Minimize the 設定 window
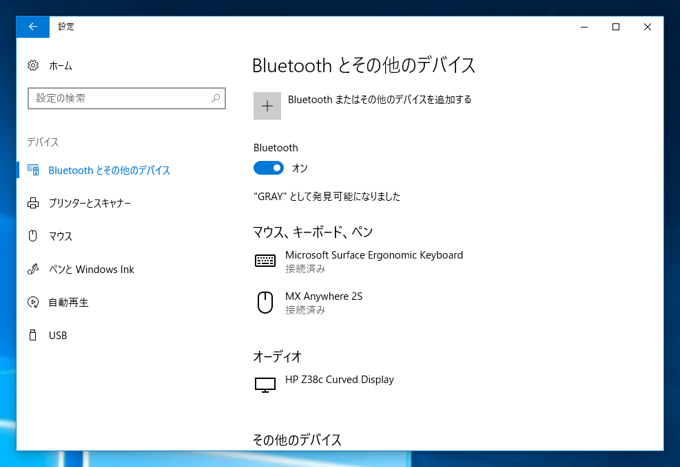Viewport: 680px width, 467px height. (x=584, y=27)
